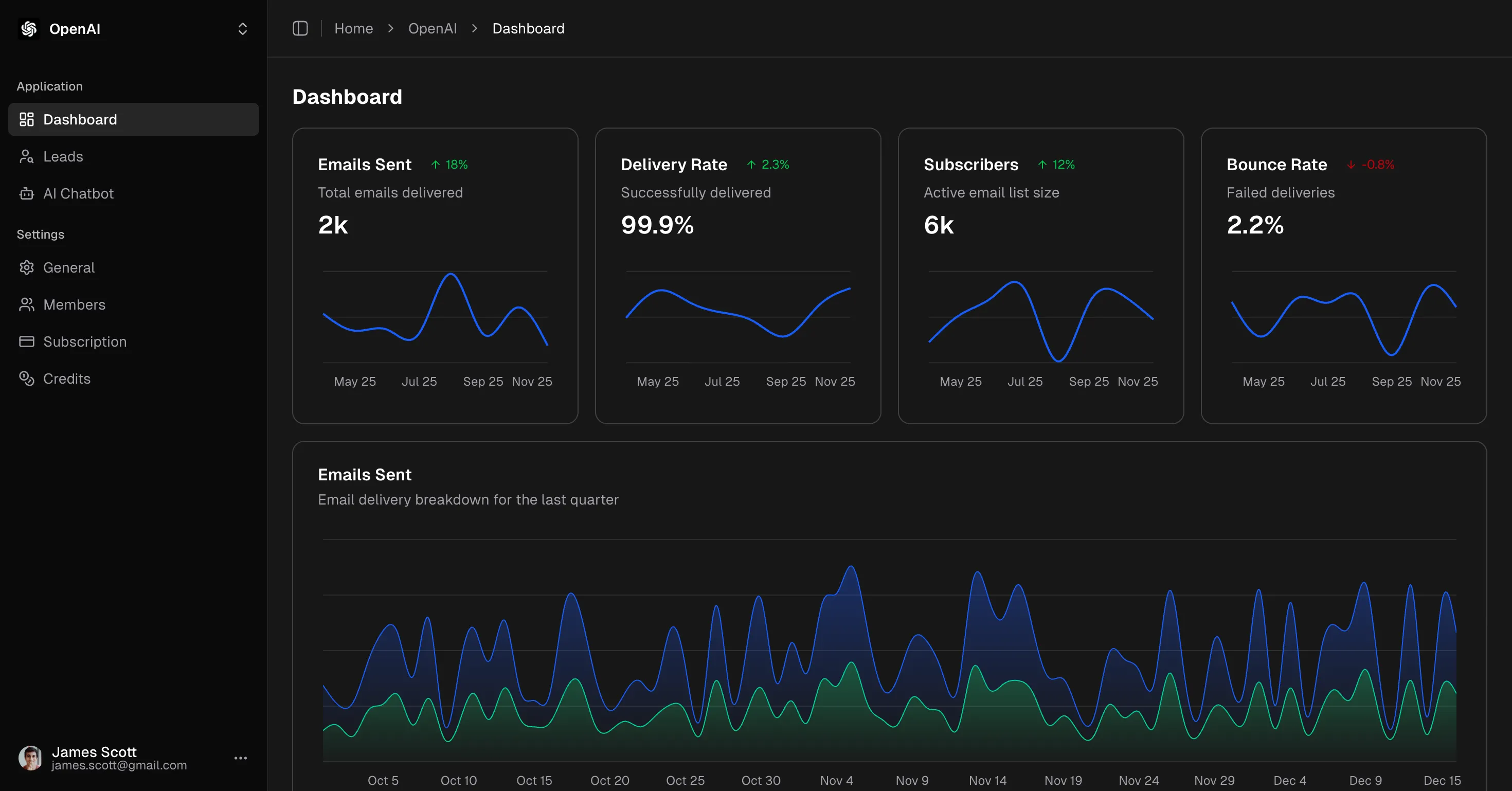
Task: Click the Credits icon in sidebar
Action: pyautogui.click(x=26, y=379)
